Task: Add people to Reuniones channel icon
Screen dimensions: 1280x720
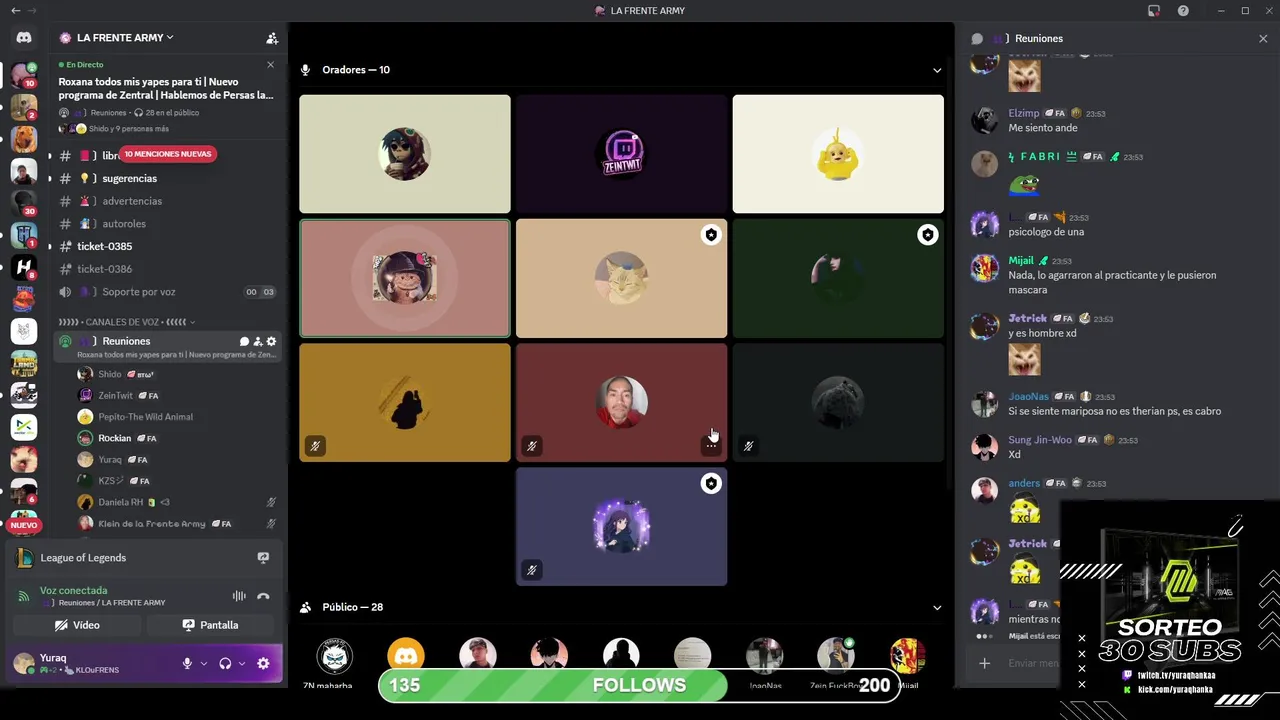Action: 258,341
